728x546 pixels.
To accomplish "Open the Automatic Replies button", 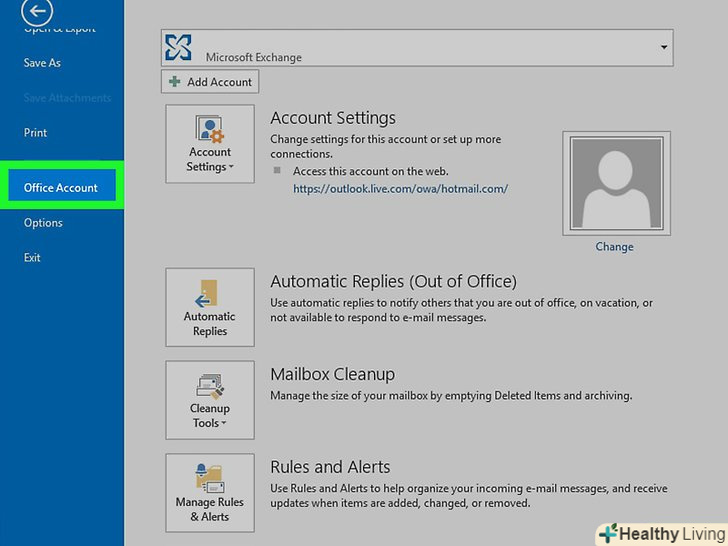I will click(x=210, y=307).
